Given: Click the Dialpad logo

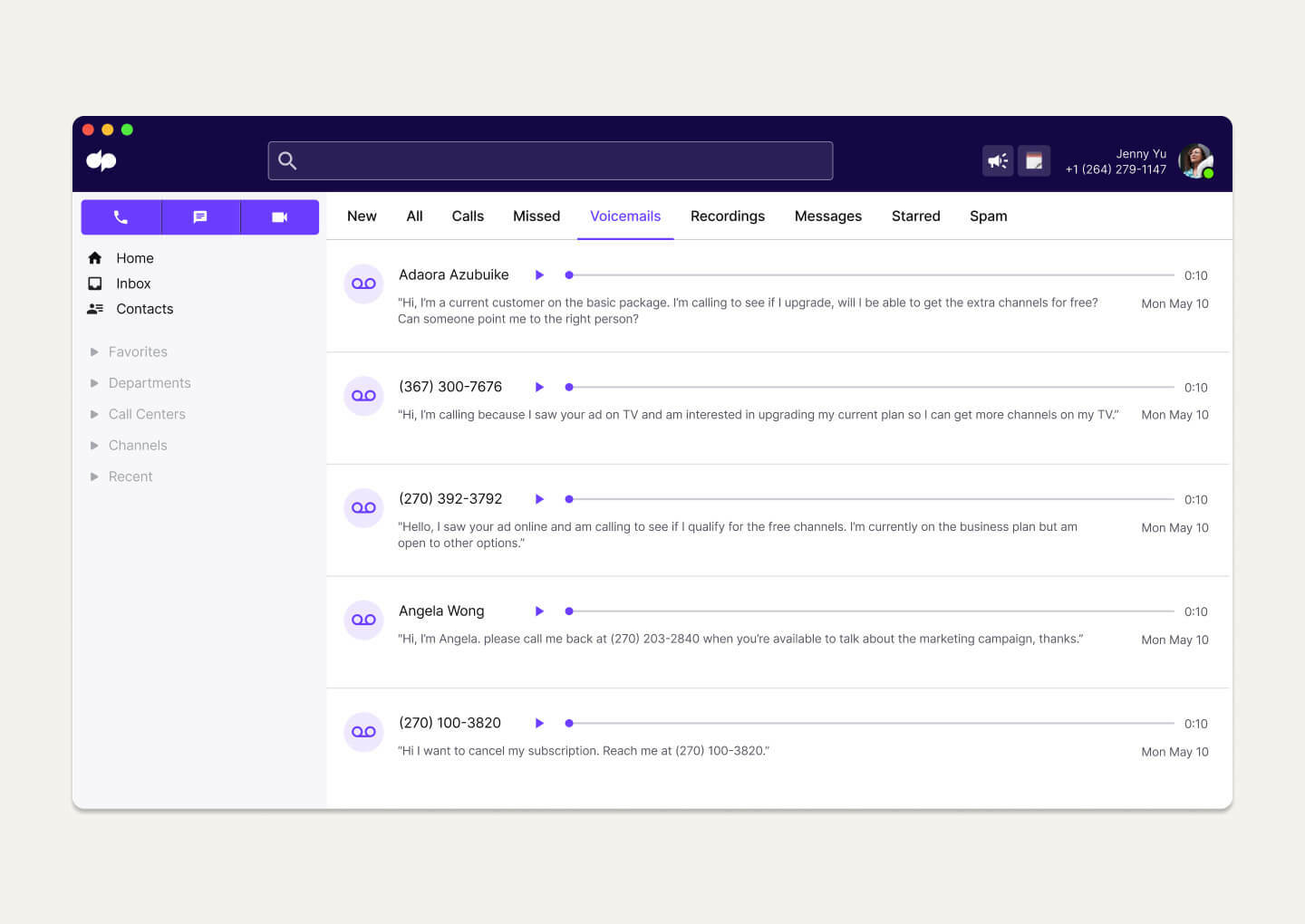Looking at the screenshot, I should pyautogui.click(x=101, y=160).
